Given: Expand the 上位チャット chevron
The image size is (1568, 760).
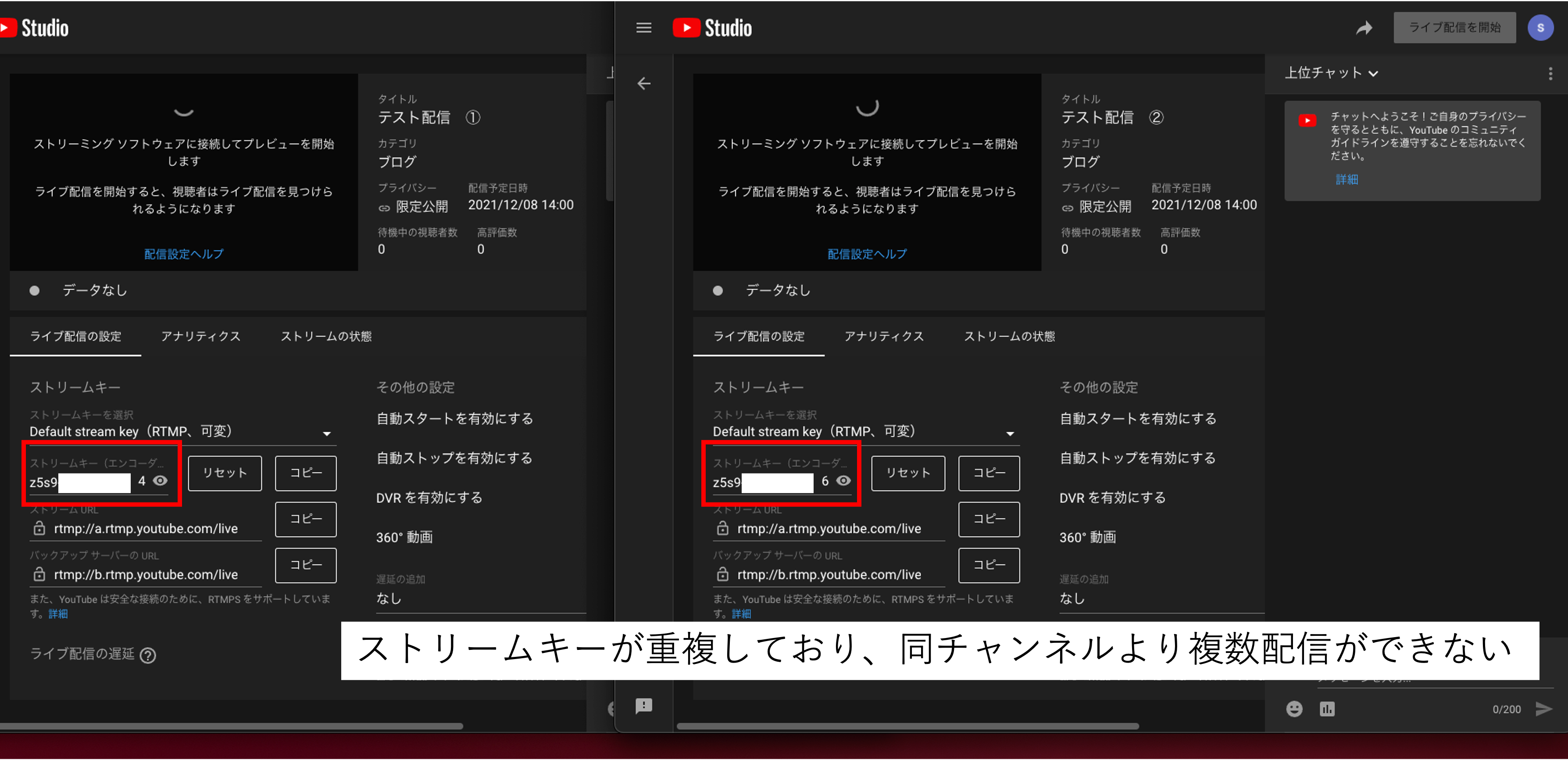Looking at the screenshot, I should pyautogui.click(x=1374, y=73).
